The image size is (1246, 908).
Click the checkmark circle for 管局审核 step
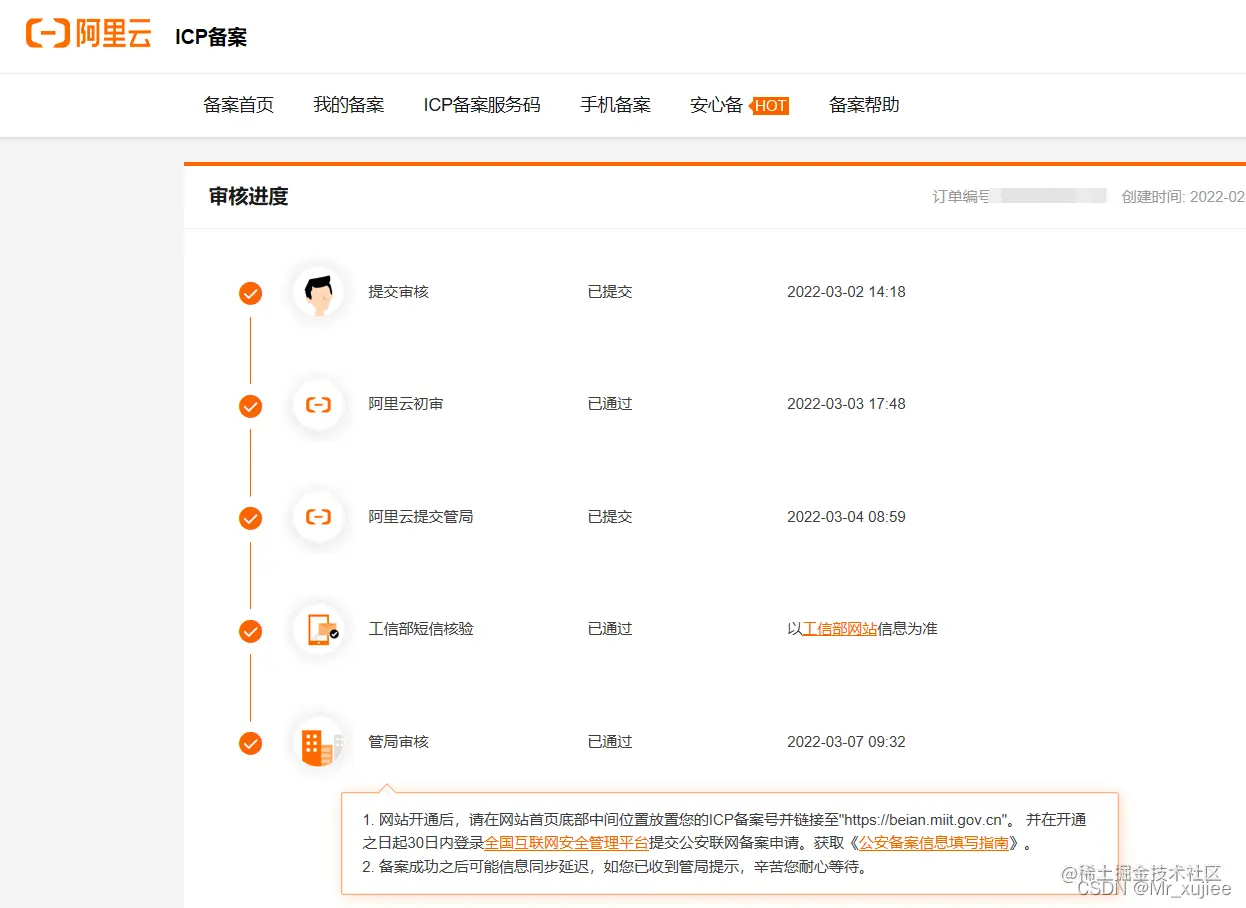[249, 743]
